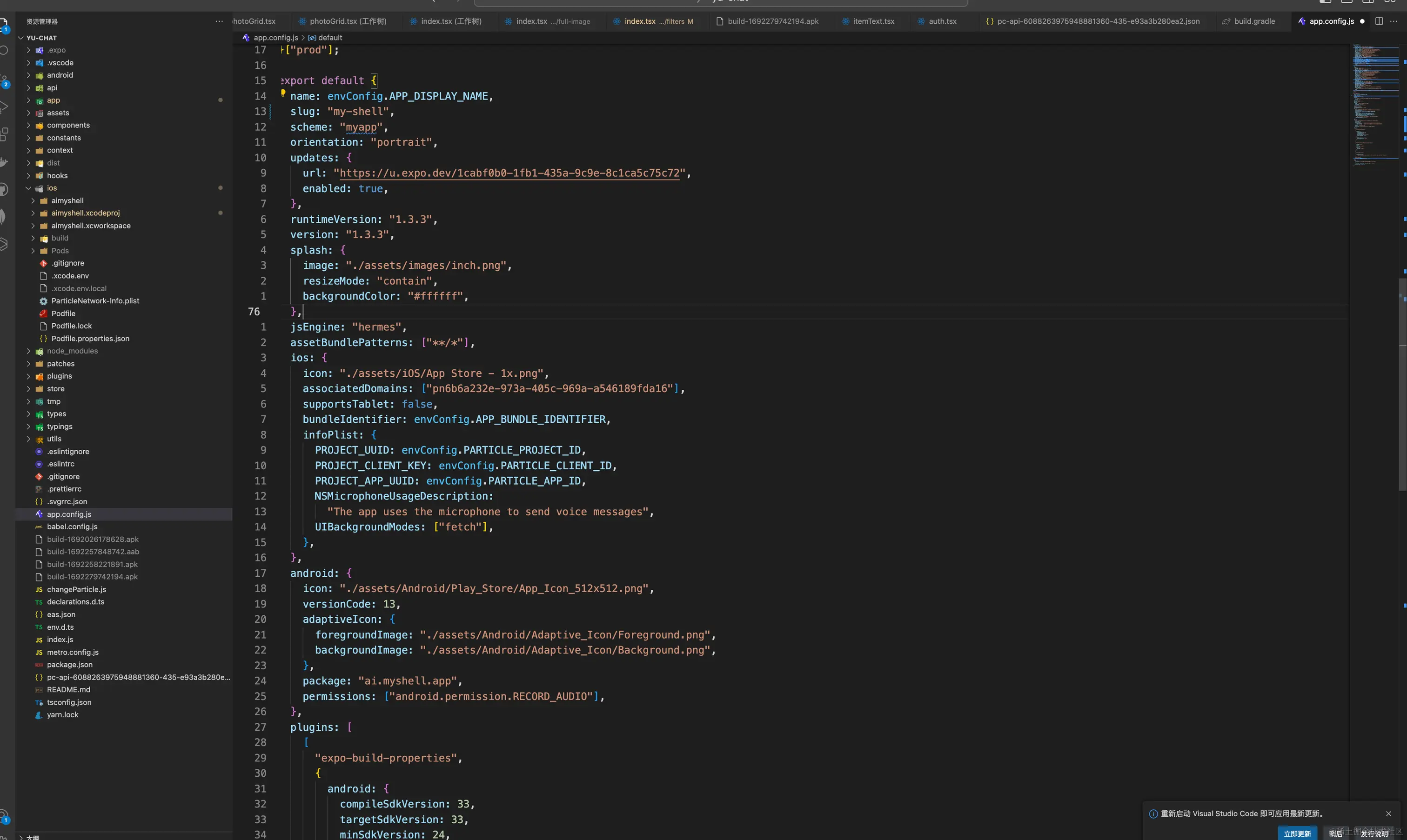
Task: Open the u.expo.dev URL link in code
Action: [509, 173]
